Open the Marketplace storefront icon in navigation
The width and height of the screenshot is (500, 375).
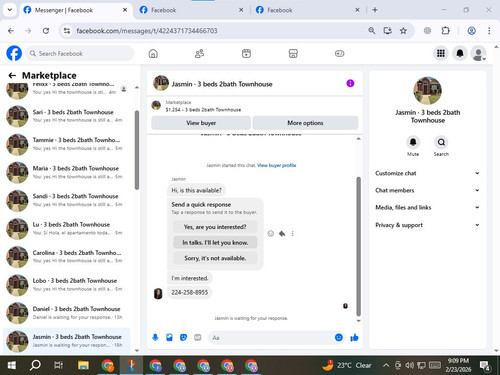coord(293,53)
